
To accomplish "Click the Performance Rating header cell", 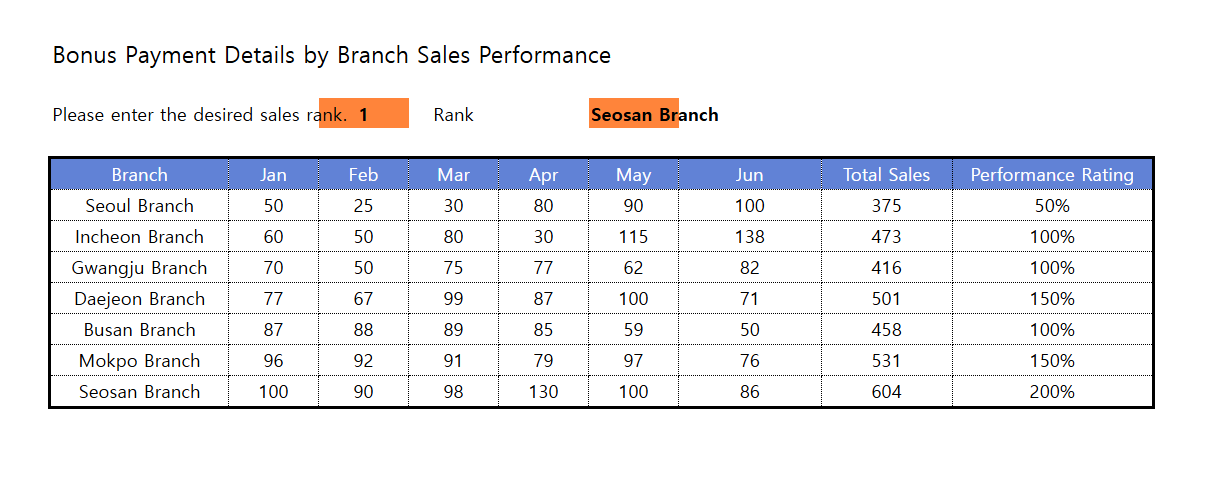I will click(1052, 175).
